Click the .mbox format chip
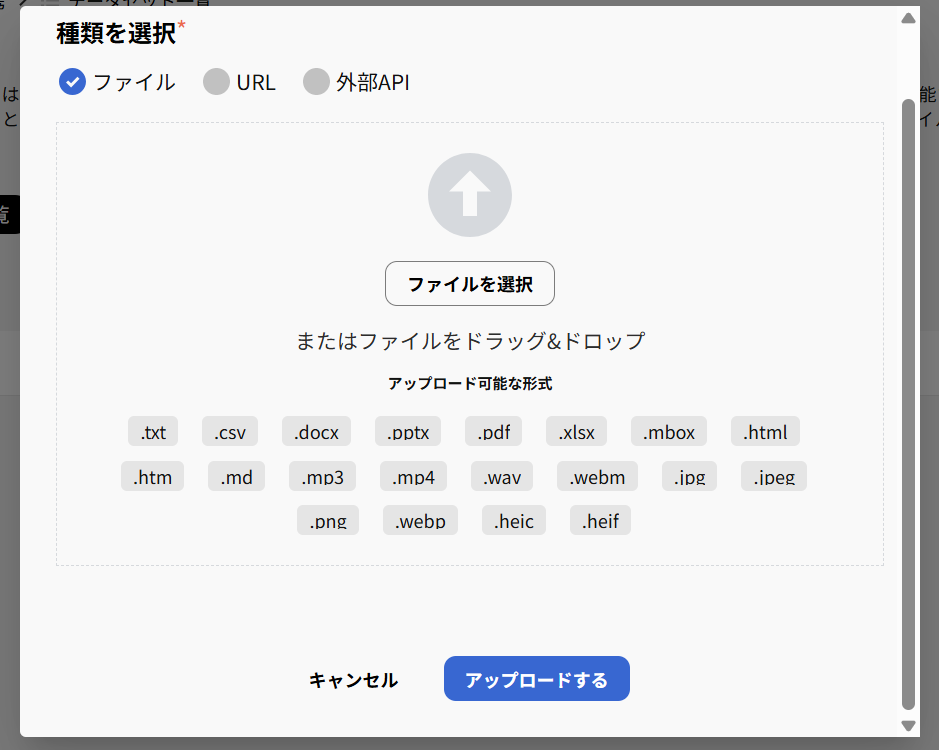This screenshot has width=939, height=750. (x=668, y=431)
